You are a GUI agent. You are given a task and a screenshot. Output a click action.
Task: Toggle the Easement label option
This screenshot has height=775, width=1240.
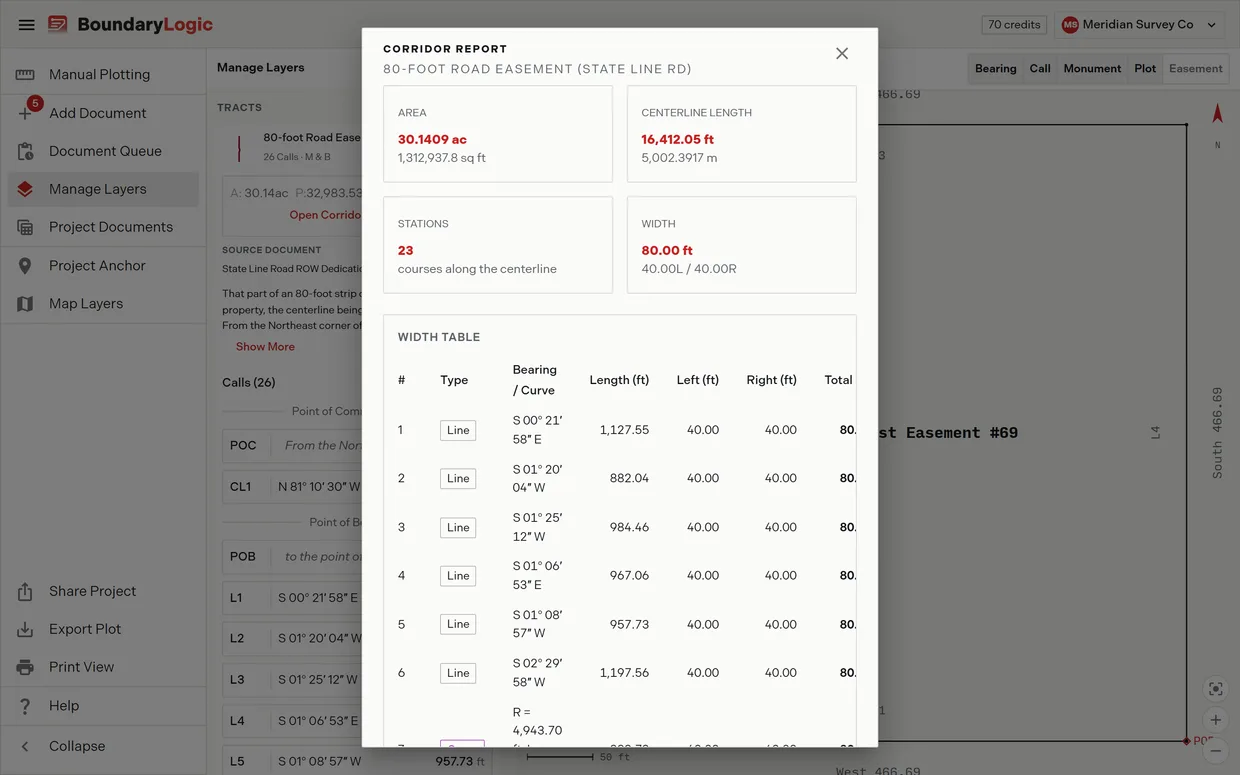pyautogui.click(x=1196, y=69)
